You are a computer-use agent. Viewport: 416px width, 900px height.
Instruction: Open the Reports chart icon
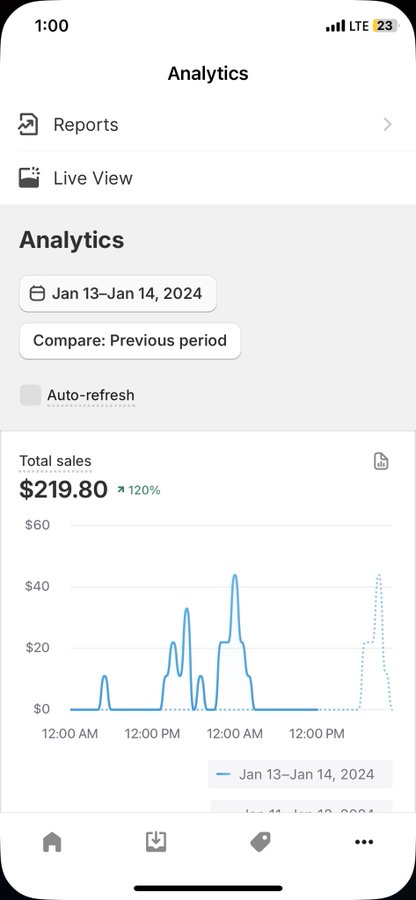tap(28, 125)
